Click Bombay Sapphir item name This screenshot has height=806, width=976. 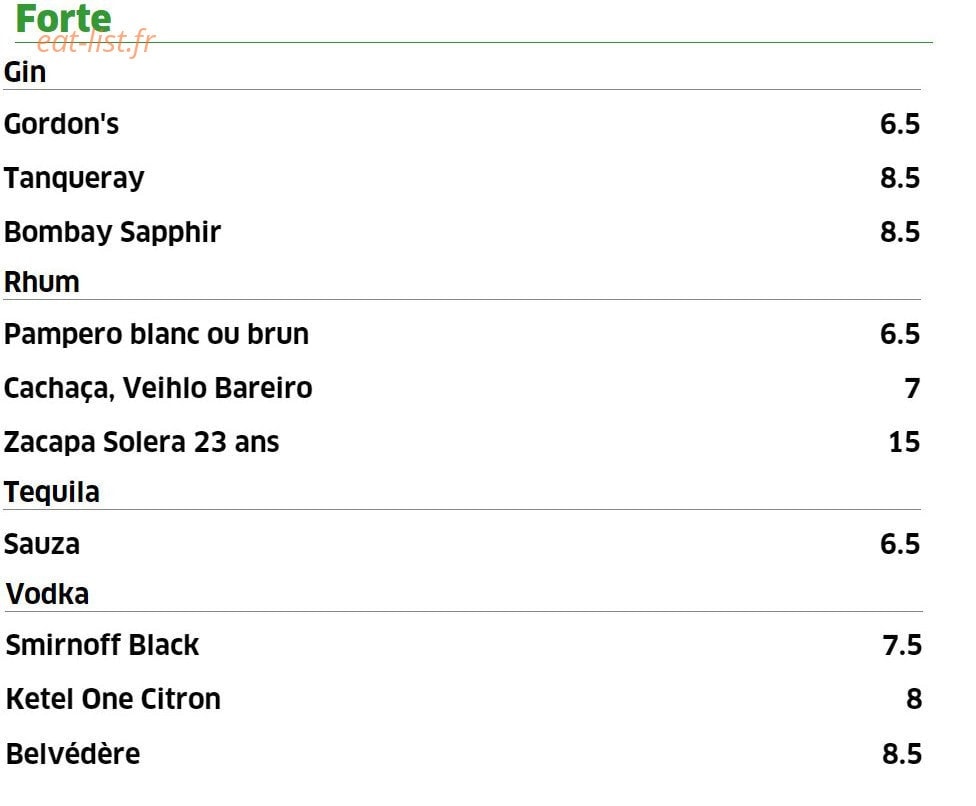coord(112,233)
